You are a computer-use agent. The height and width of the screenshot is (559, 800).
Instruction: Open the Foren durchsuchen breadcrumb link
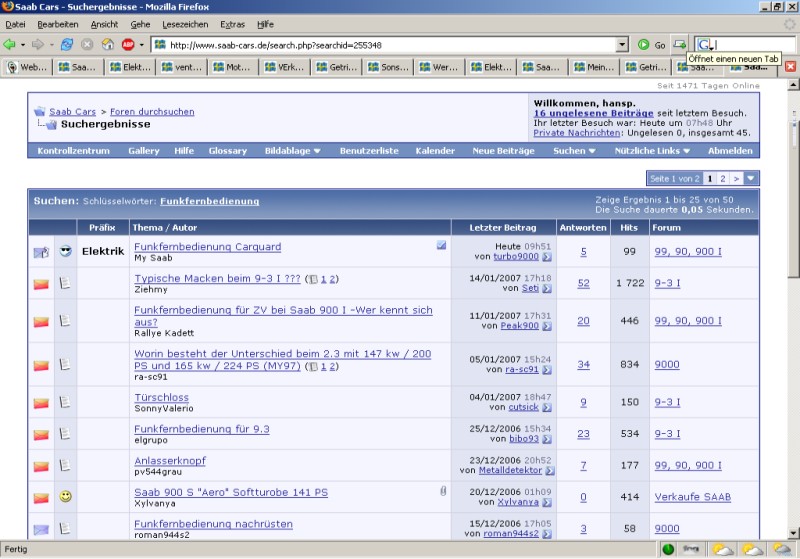pyautogui.click(x=152, y=111)
